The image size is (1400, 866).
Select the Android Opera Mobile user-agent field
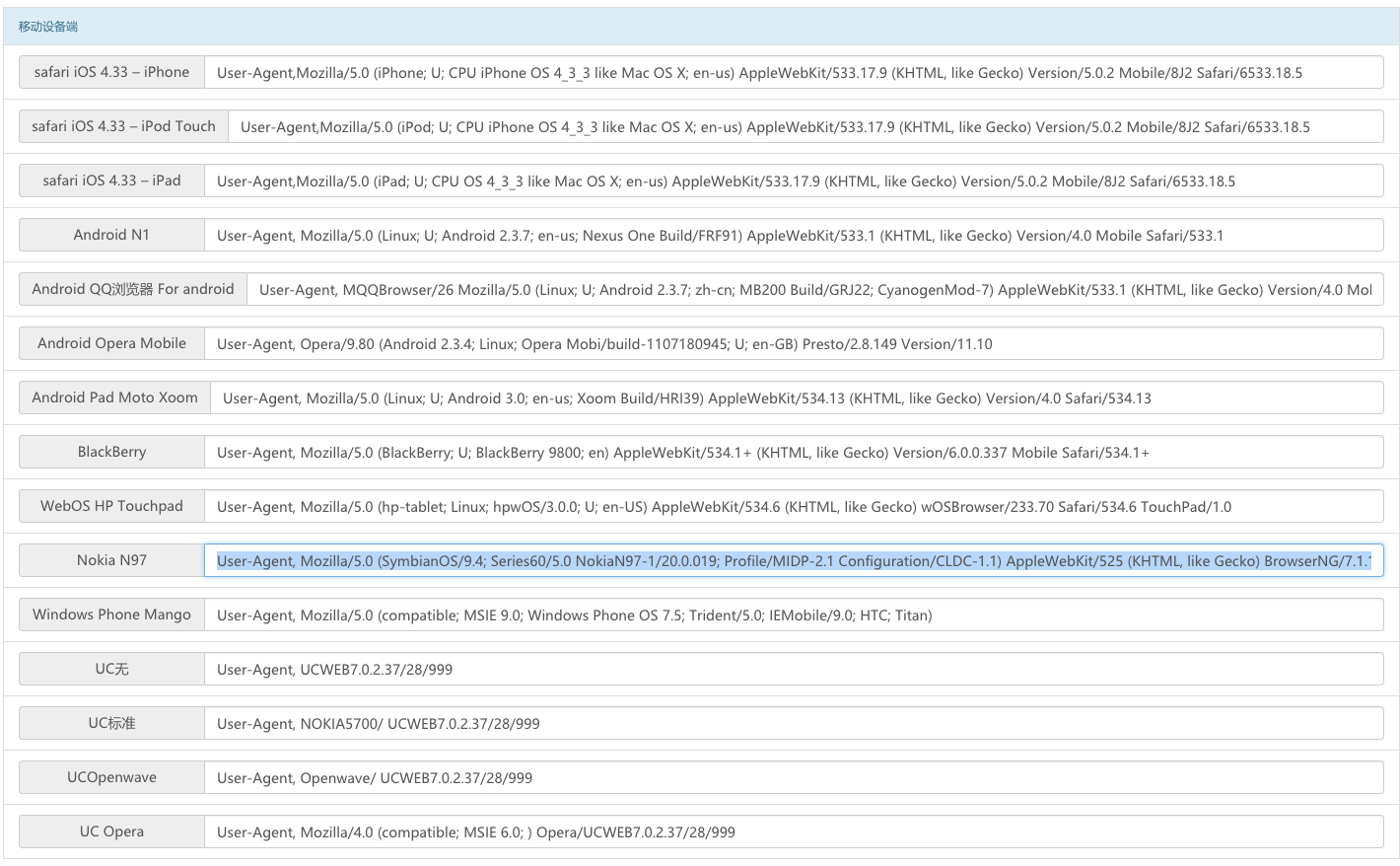pyautogui.click(x=793, y=343)
